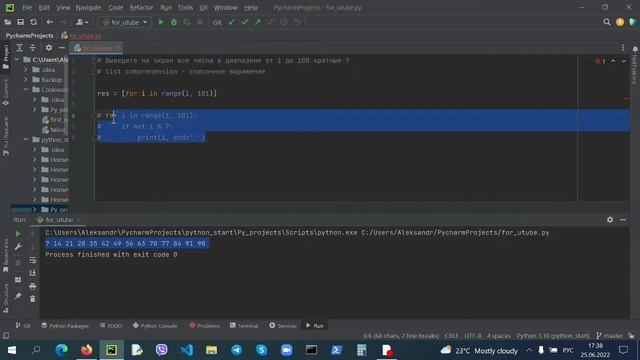Click Collapse All icon in Project panel

pyautogui.click(x=33, y=48)
